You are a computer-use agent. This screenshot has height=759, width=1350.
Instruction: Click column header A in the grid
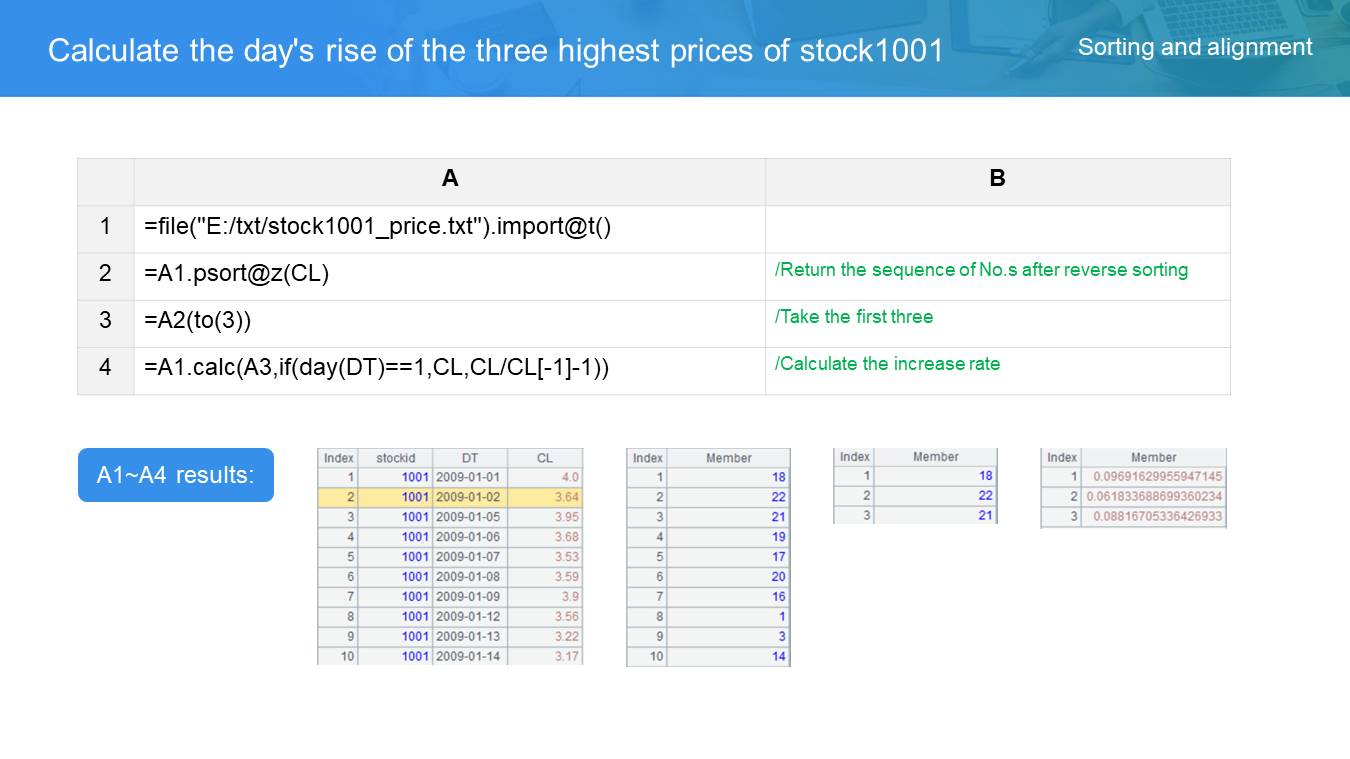point(450,180)
